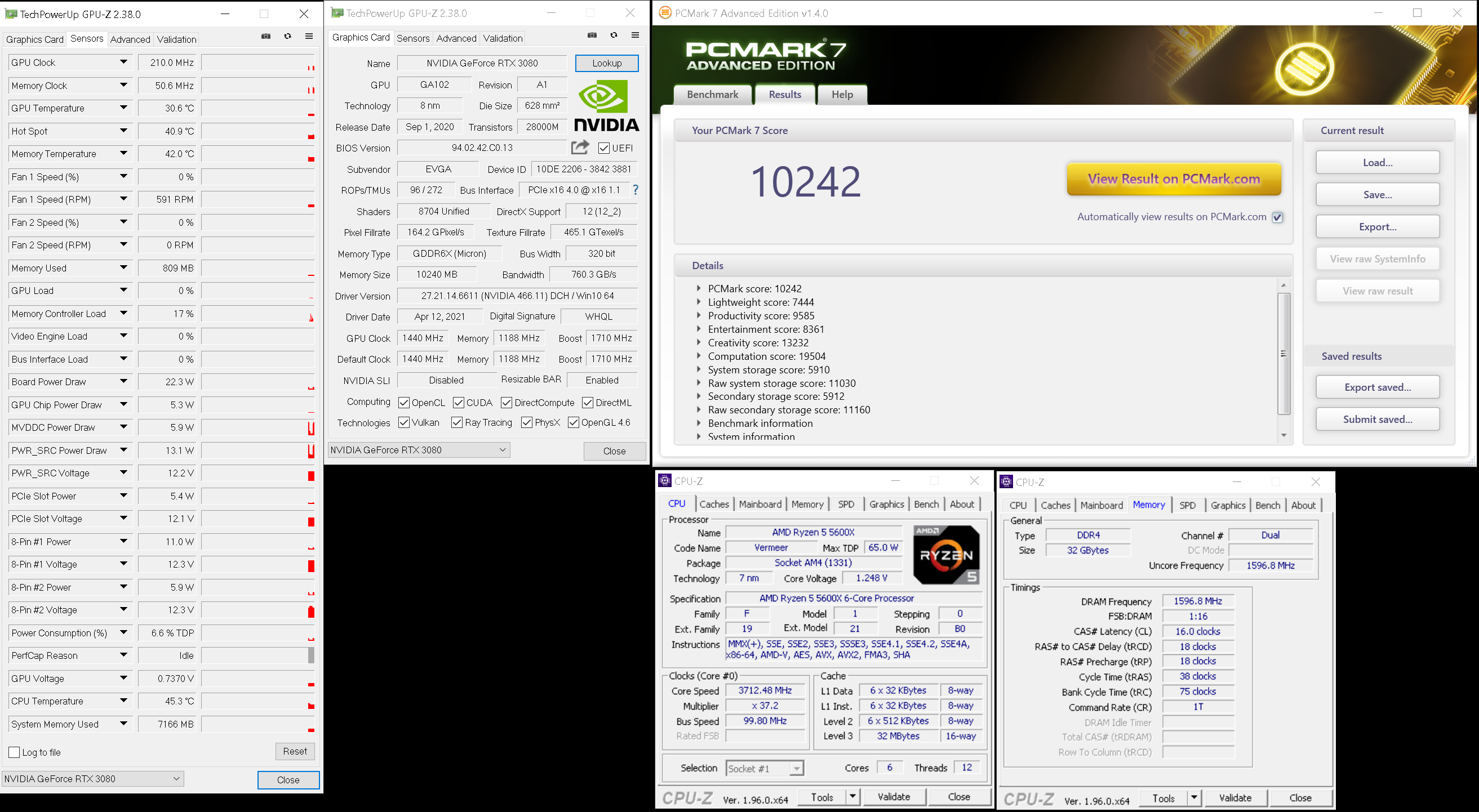Click the Details scrollbar down arrow
1479x812 pixels.
coord(1284,435)
